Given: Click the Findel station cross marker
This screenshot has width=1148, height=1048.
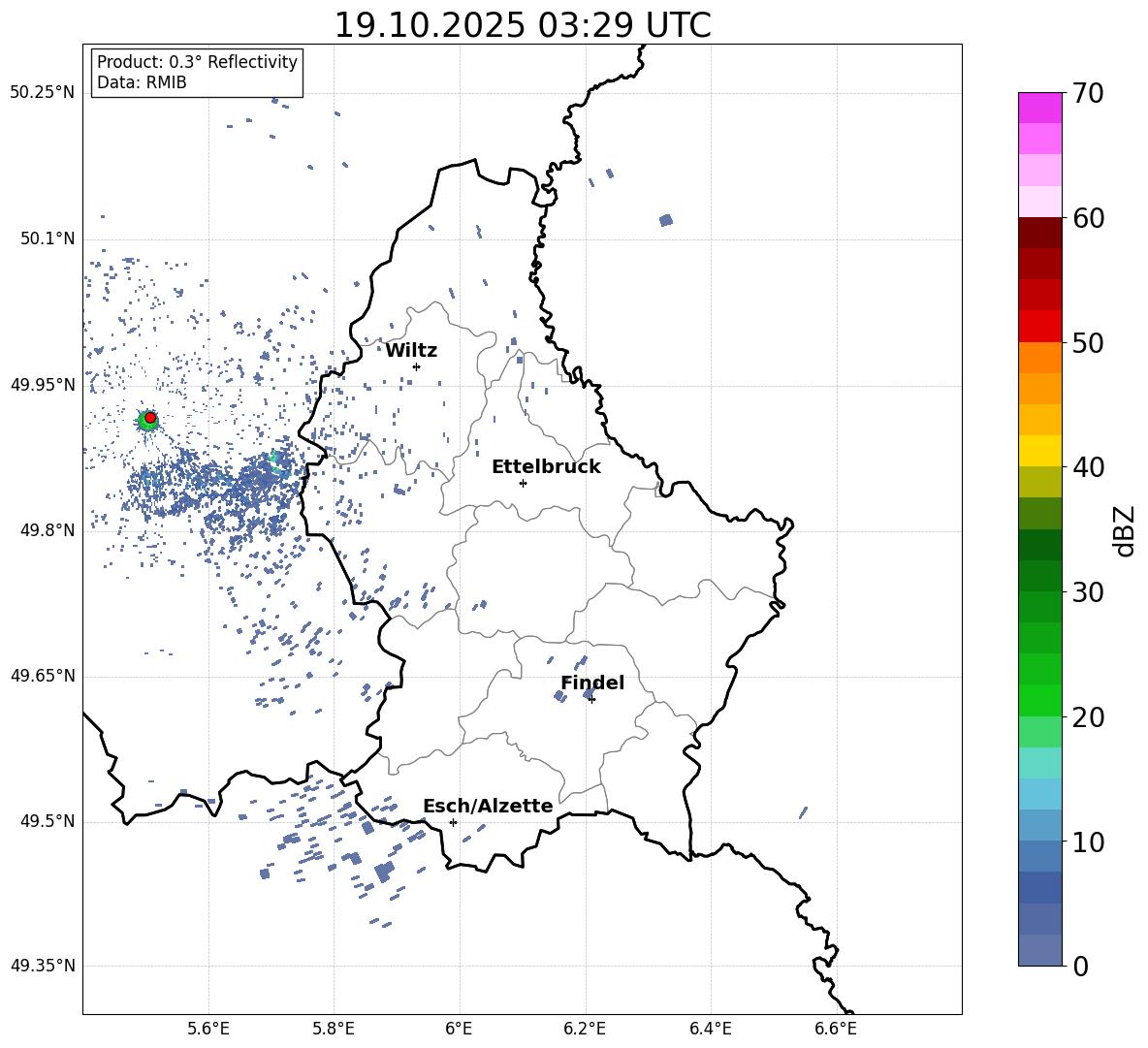Looking at the screenshot, I should tap(591, 699).
